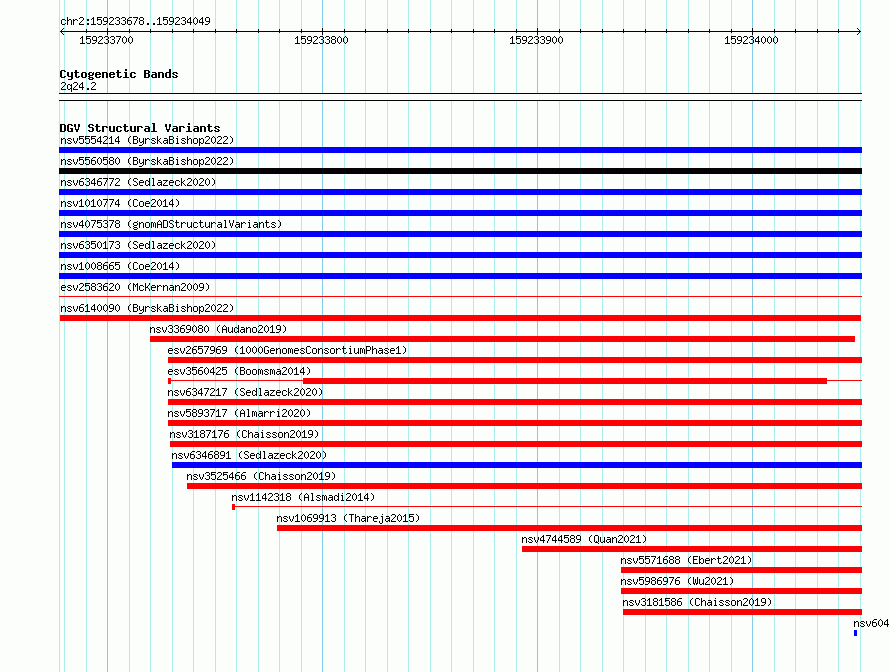The image size is (890, 672).
Task: Open nsv5893717 (Almarri2020) label
Action: click(239, 413)
